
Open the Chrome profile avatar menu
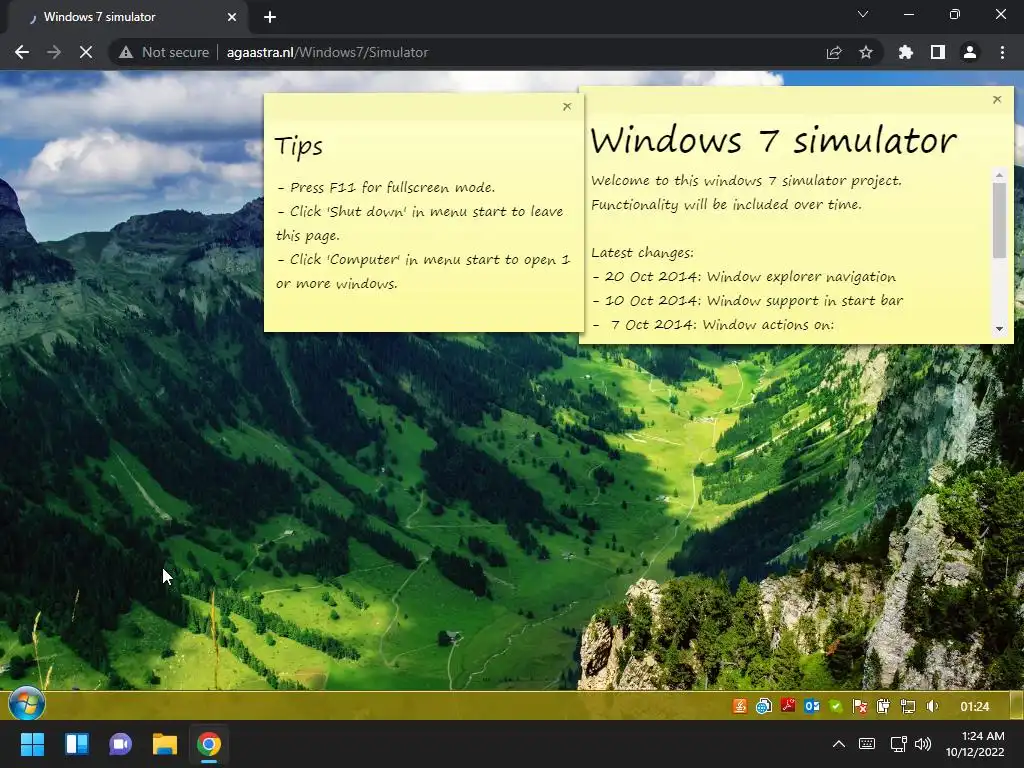click(970, 52)
